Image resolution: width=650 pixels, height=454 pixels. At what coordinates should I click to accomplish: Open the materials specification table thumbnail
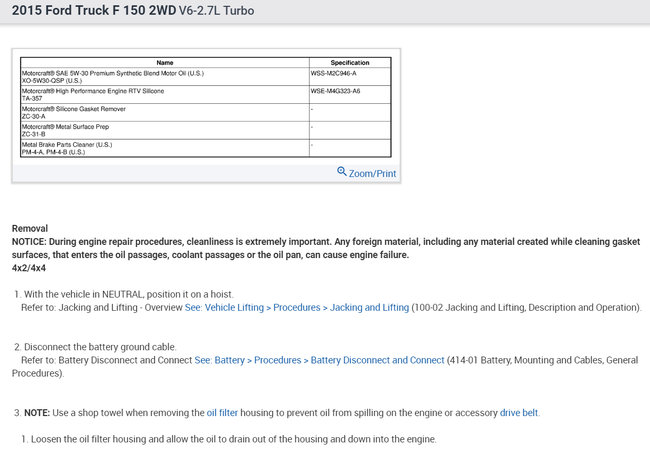[x=206, y=107]
